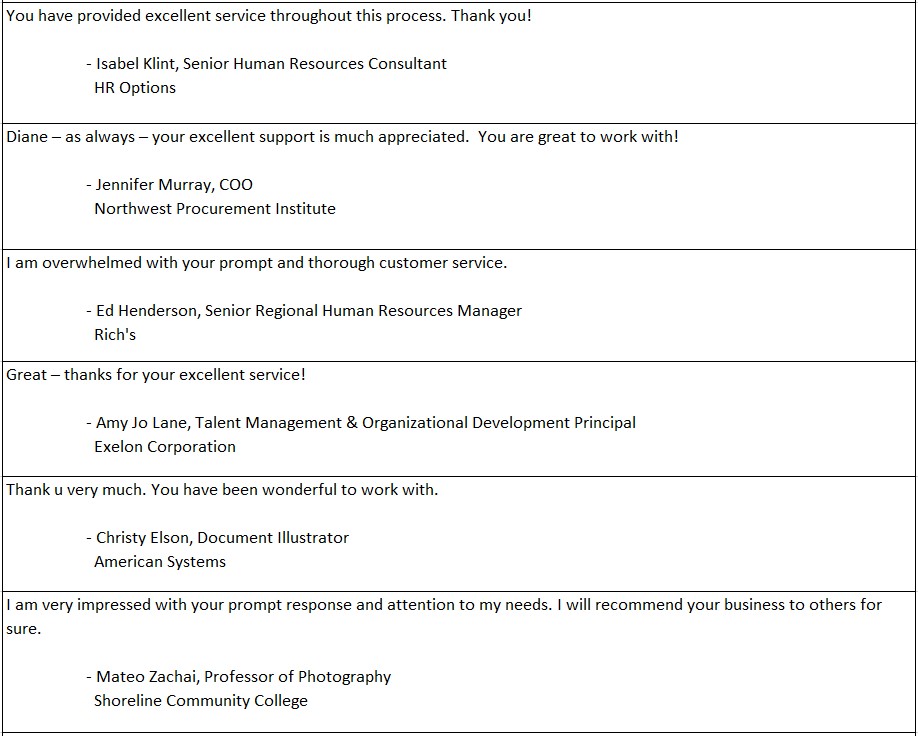This screenshot has height=736, width=918.
Task: Click the Shoreline Community College text
Action: pyautogui.click(x=201, y=701)
